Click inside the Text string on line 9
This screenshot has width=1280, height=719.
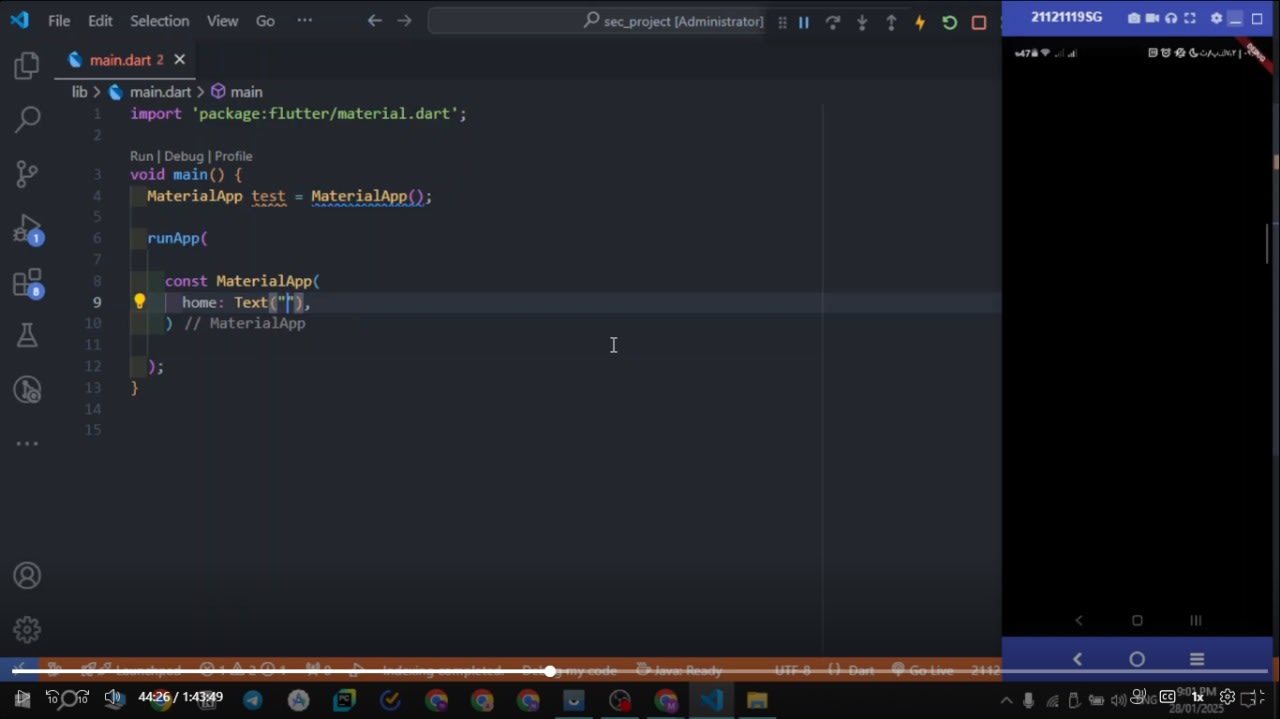coord(287,302)
